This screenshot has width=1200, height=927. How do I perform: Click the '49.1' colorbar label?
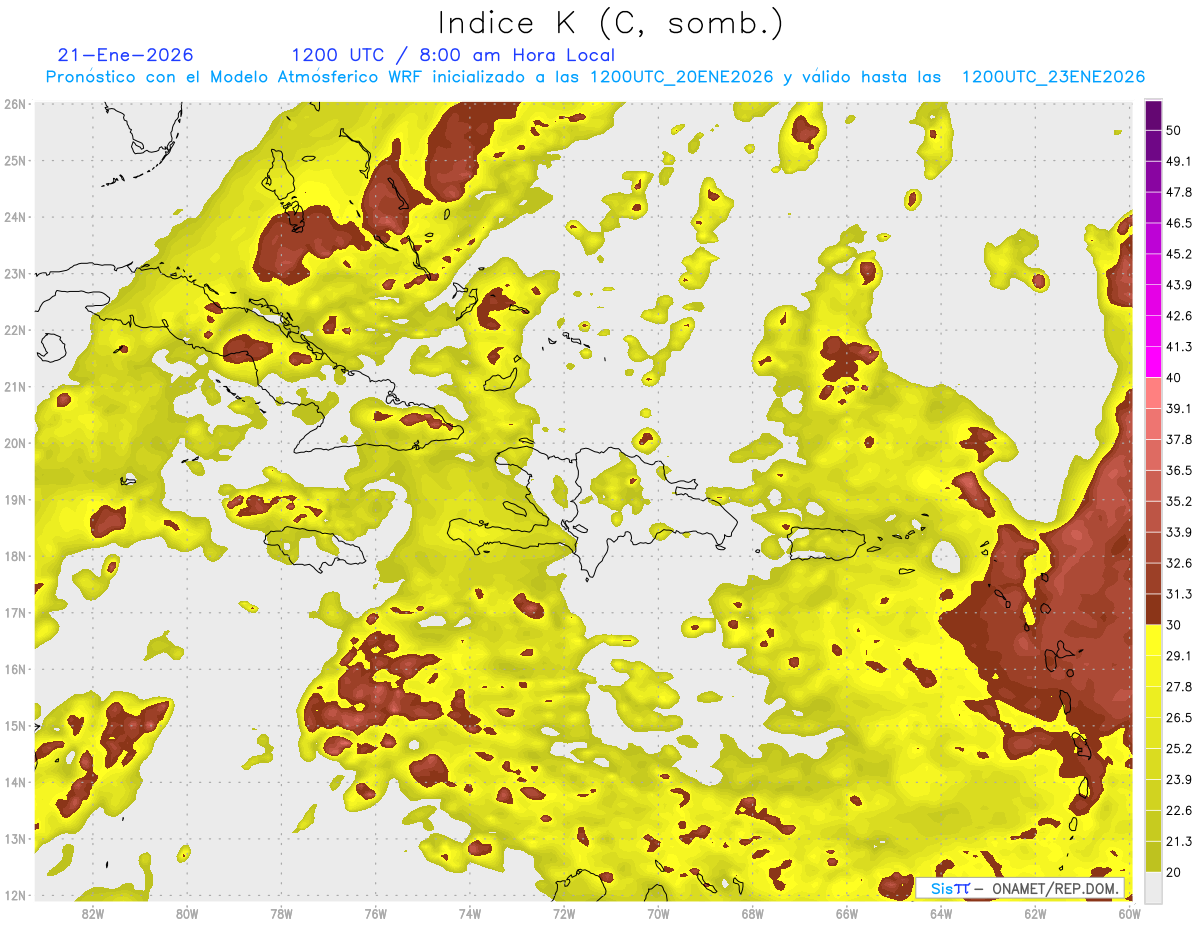click(x=1180, y=161)
